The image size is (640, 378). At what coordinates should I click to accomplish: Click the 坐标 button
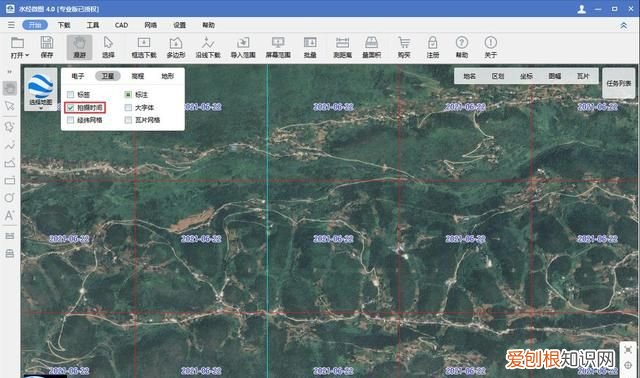(x=527, y=76)
